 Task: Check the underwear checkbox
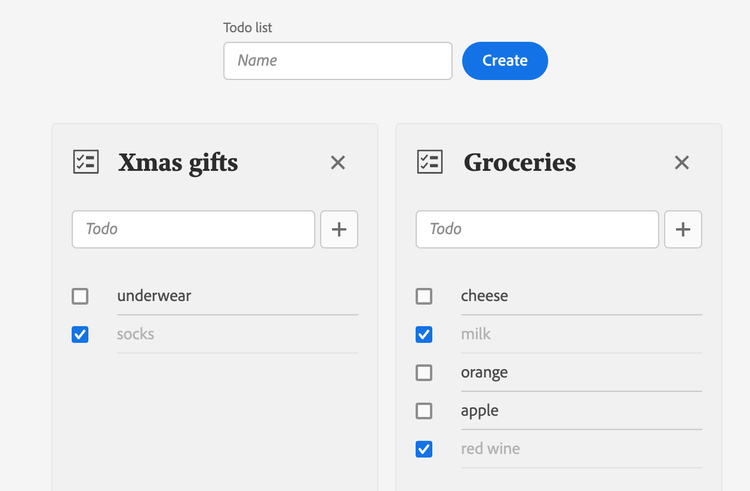click(80, 296)
